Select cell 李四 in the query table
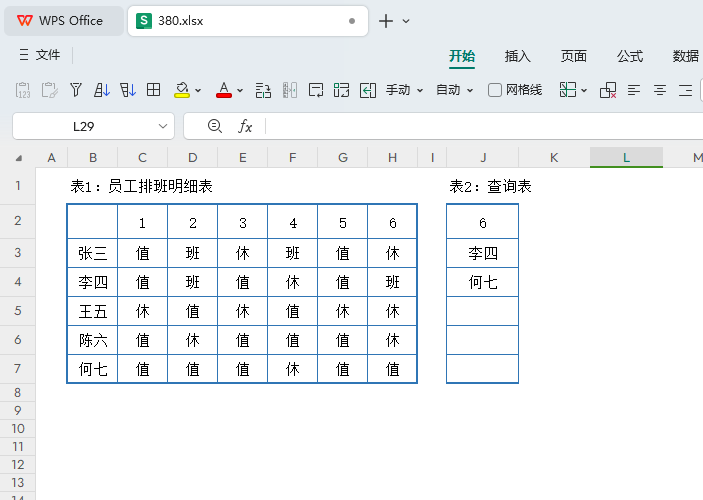This screenshot has height=500, width=703. (x=482, y=253)
